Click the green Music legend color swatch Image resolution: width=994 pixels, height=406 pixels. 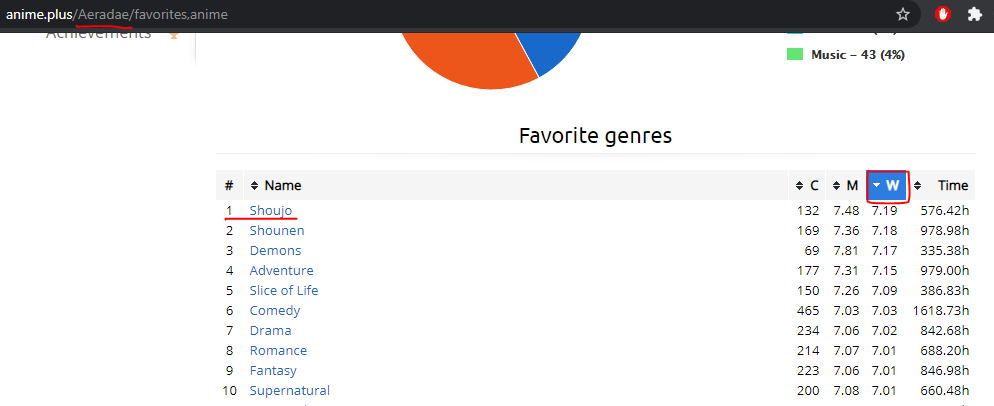click(795, 55)
